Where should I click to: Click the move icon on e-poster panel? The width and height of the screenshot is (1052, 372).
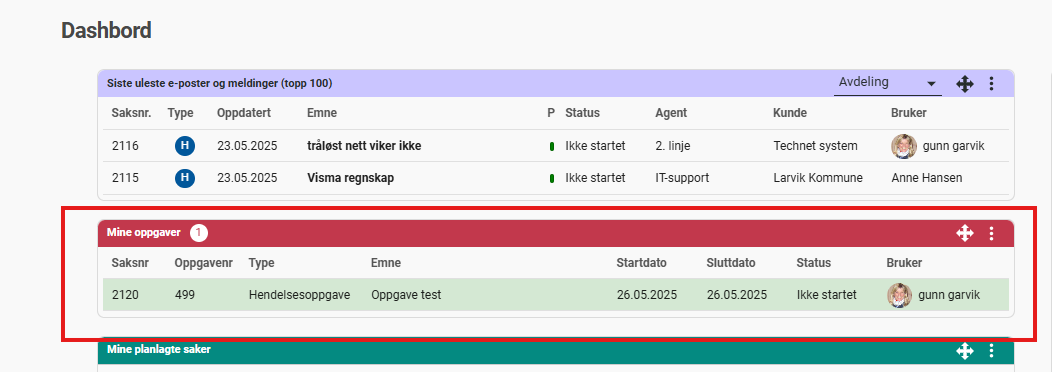(964, 84)
